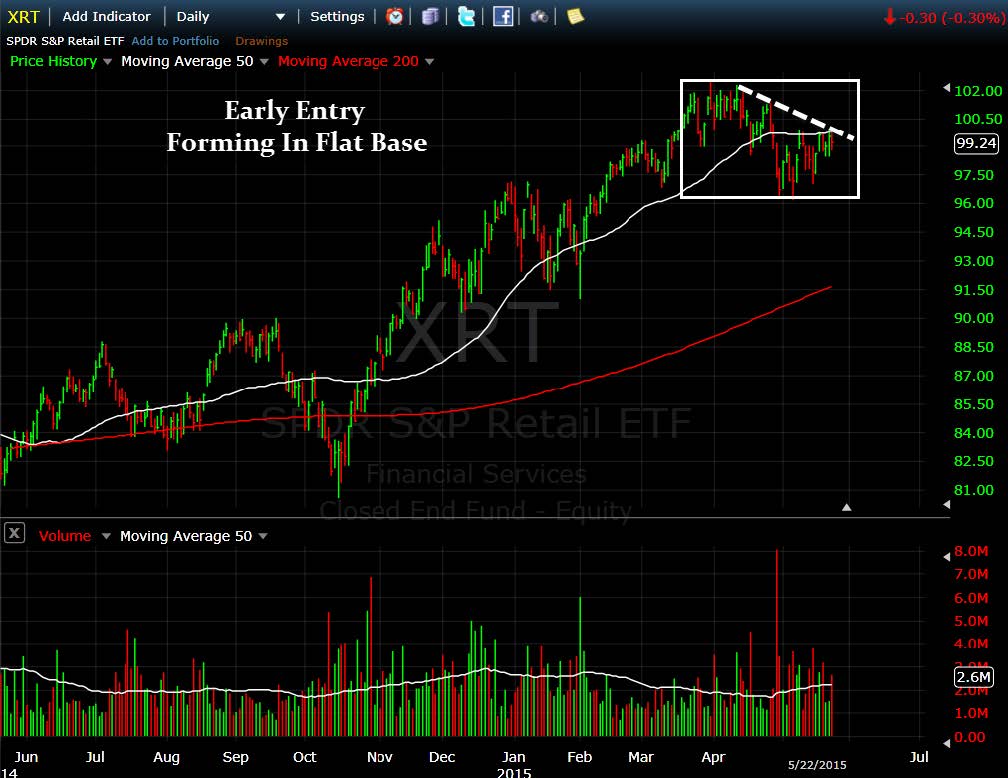Screen dimensions: 1008x778
Task: Click the 2.6M volume value tag
Action: click(x=973, y=677)
